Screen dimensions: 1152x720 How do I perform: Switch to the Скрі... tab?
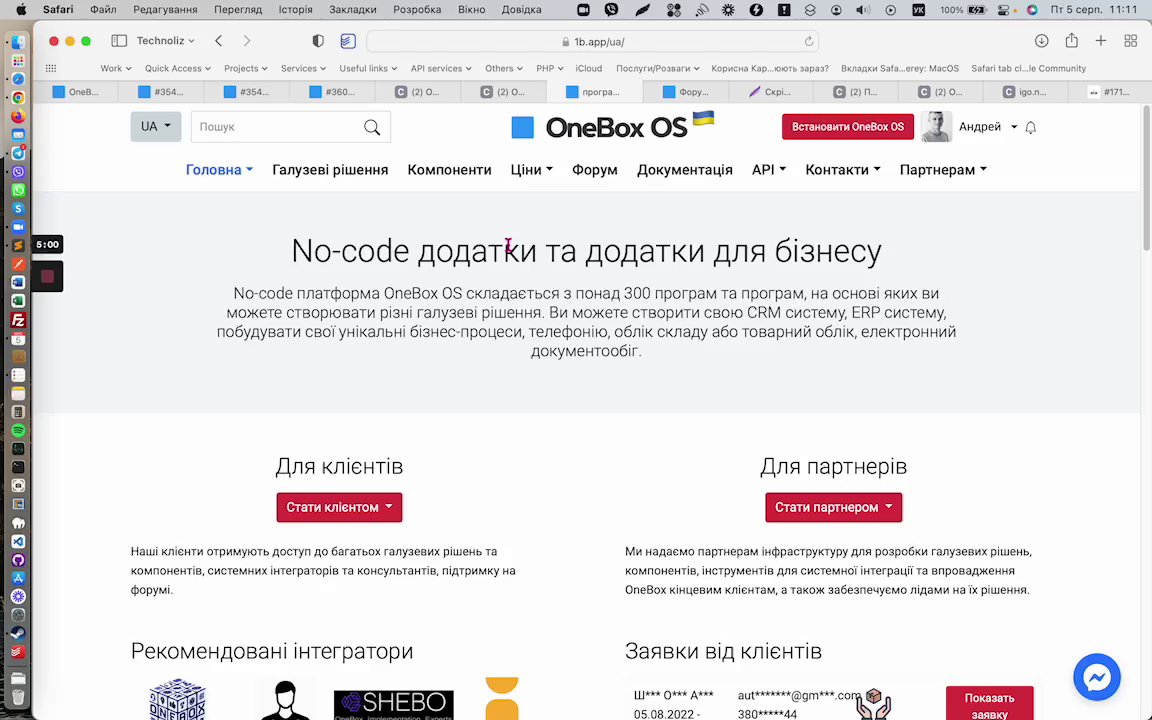tap(770, 92)
